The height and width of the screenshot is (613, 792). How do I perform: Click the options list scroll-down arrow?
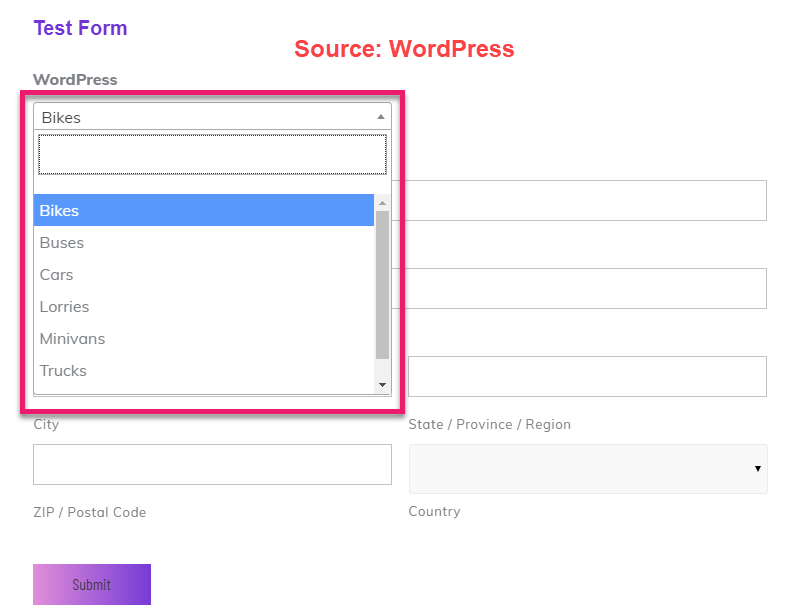click(382, 385)
